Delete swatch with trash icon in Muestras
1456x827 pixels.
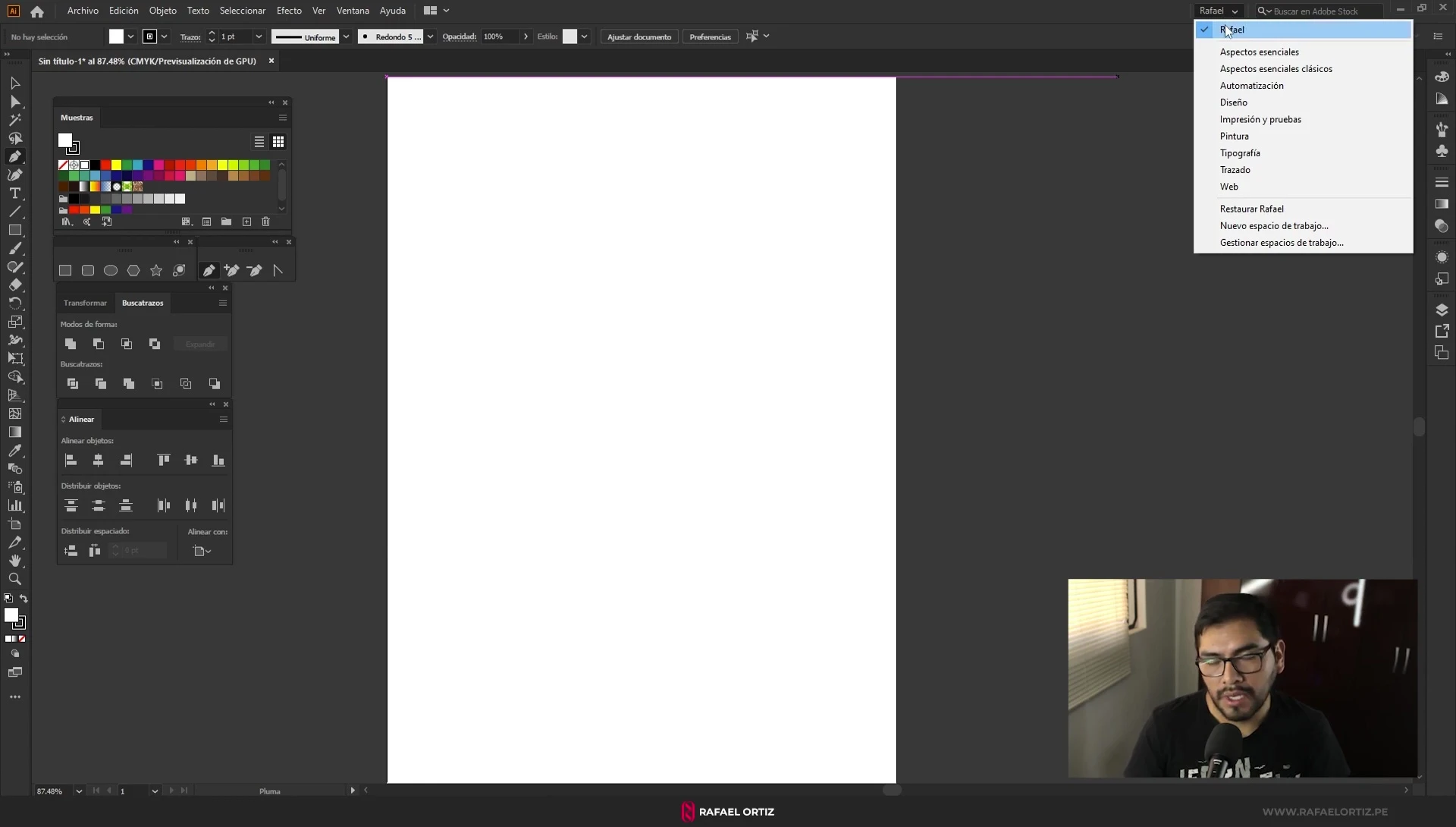tap(265, 222)
